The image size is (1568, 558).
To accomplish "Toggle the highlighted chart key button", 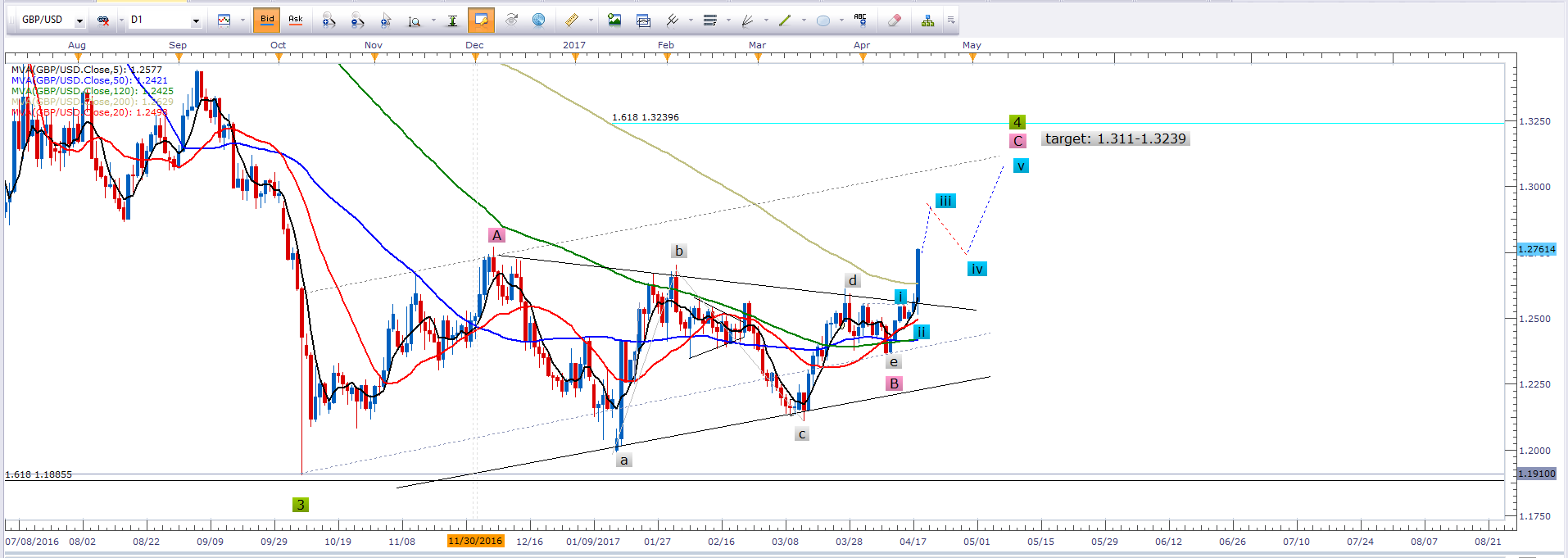I will click(481, 20).
